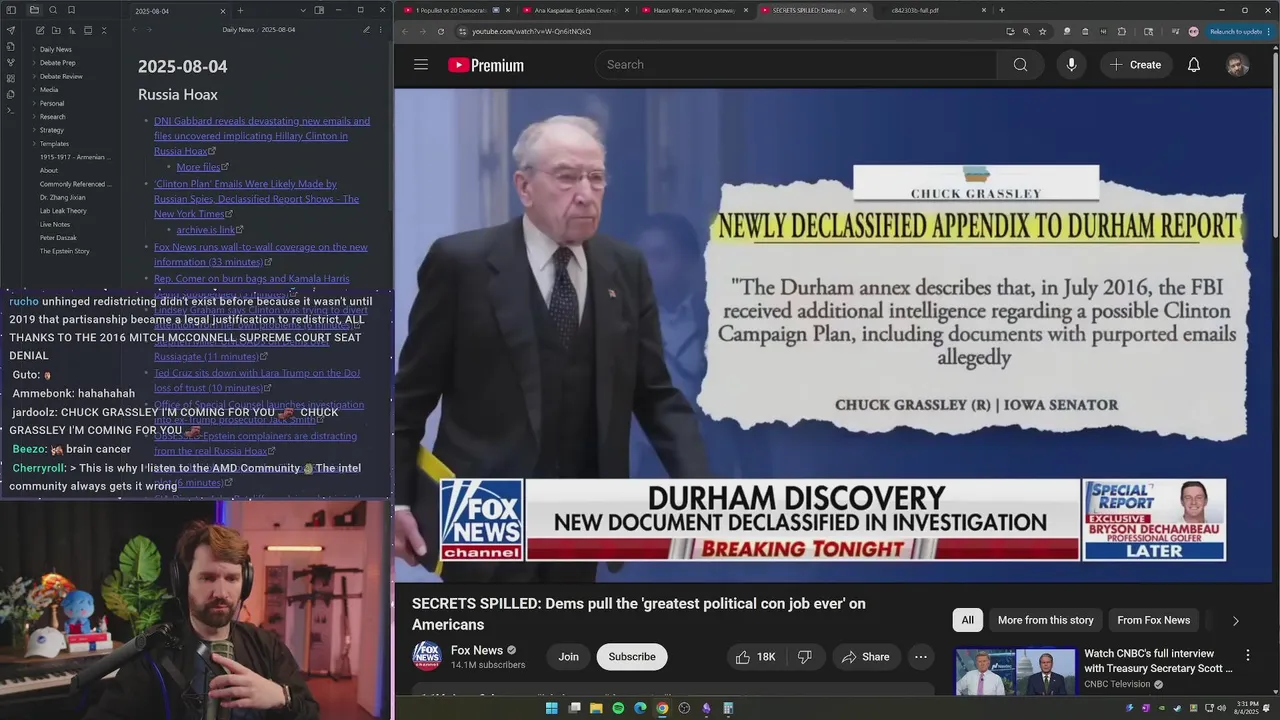Create a new folder in Obsidian
This screenshot has height=720, width=1280.
click(56, 31)
